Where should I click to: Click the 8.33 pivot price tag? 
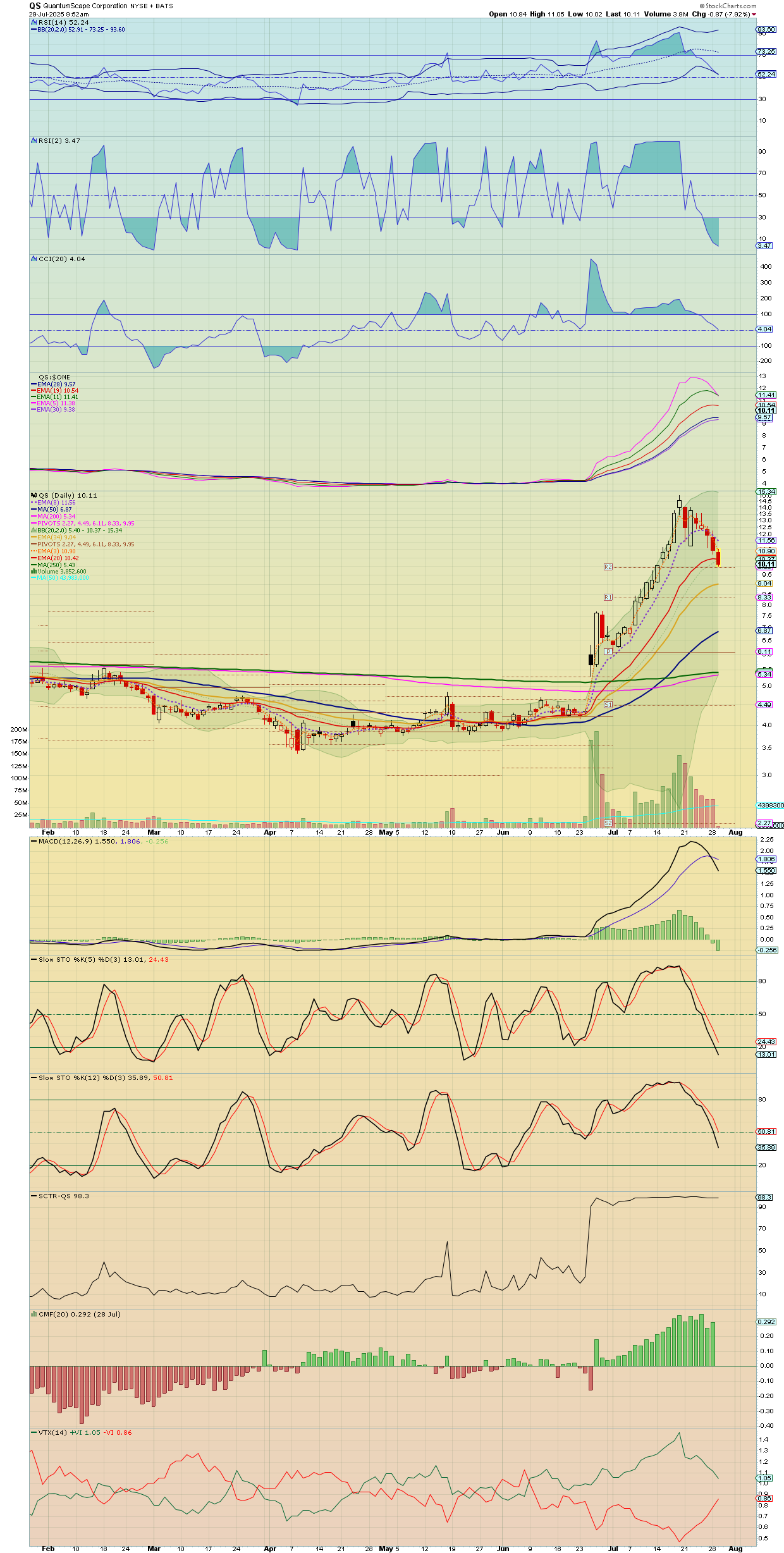(765, 597)
